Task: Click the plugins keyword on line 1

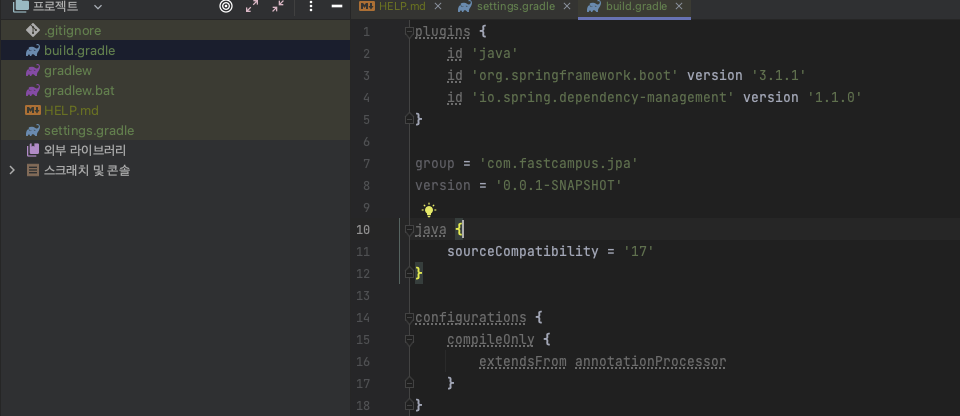Action: click(443, 32)
